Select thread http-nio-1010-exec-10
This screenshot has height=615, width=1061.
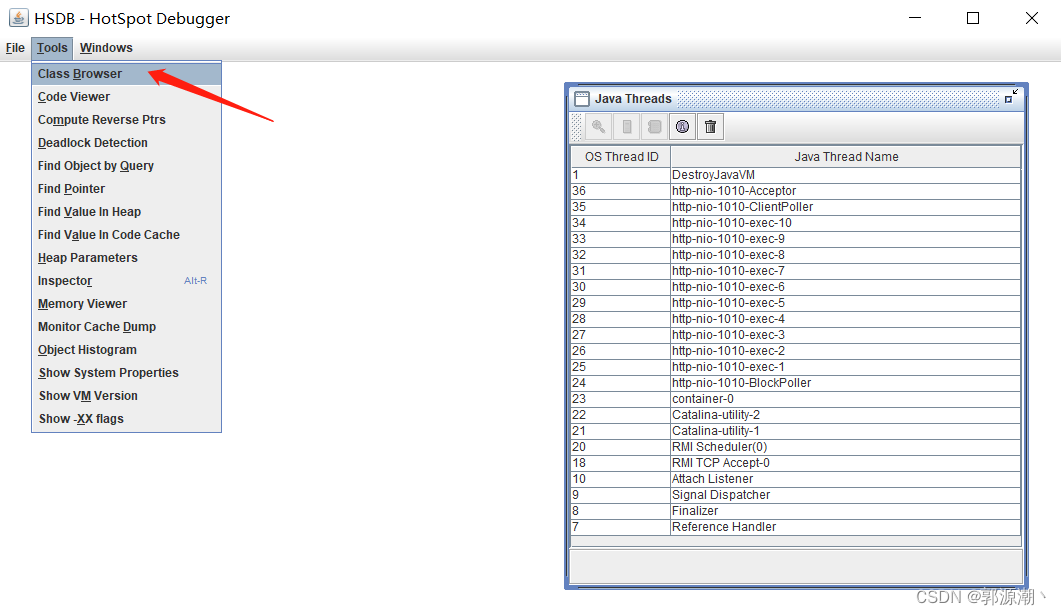tap(796, 223)
